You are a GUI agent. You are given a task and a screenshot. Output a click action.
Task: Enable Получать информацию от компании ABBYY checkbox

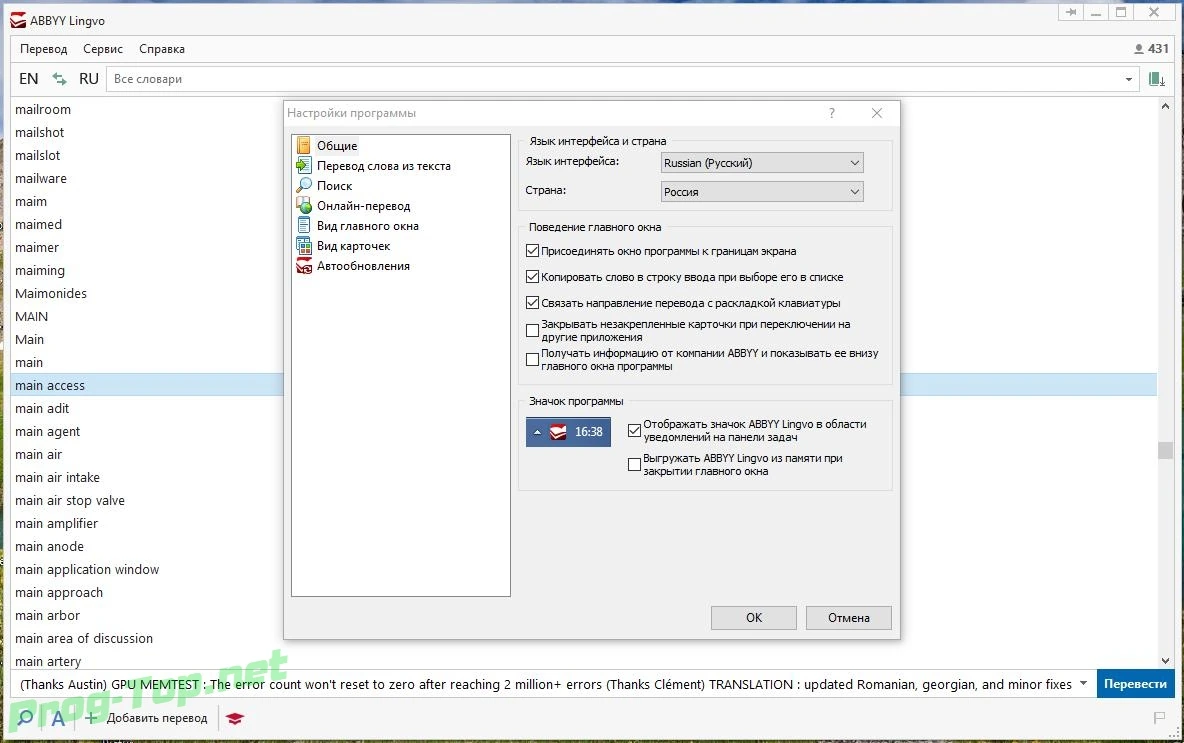coord(532,359)
